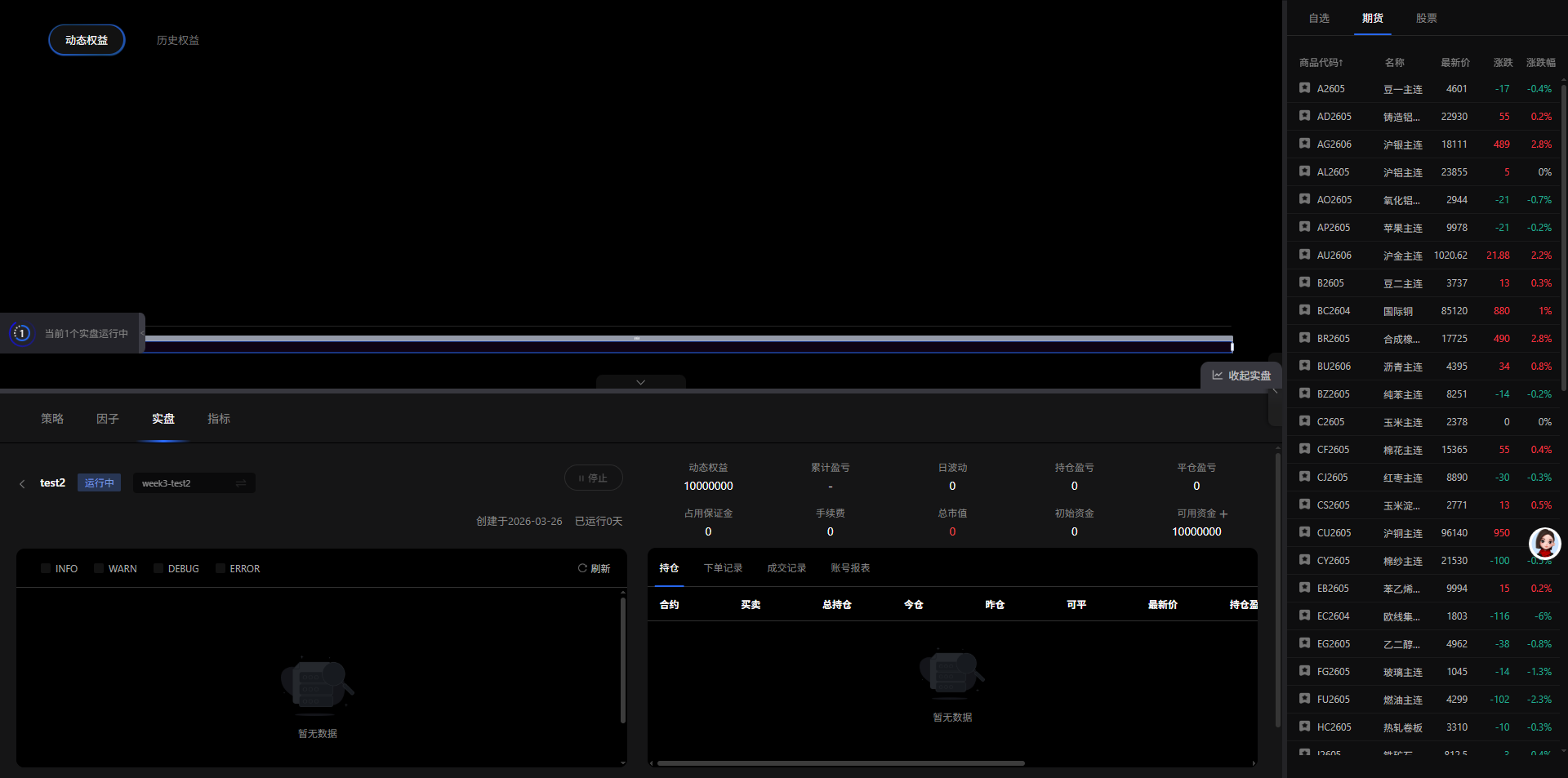Screen dimensions: 1568x778
Task: Click the plus icon next to 可用资金
Action: 1223,514
